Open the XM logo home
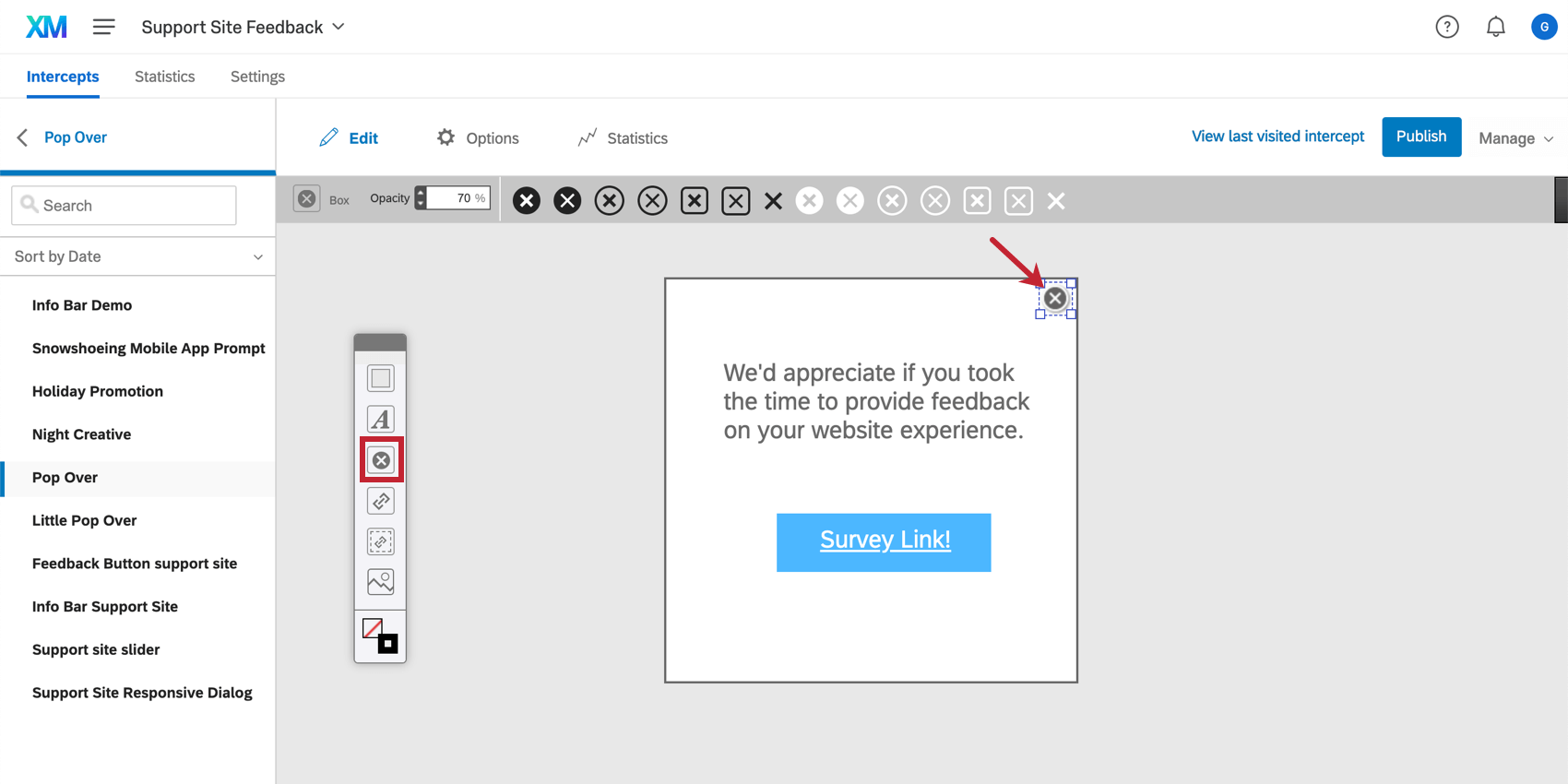 46,27
